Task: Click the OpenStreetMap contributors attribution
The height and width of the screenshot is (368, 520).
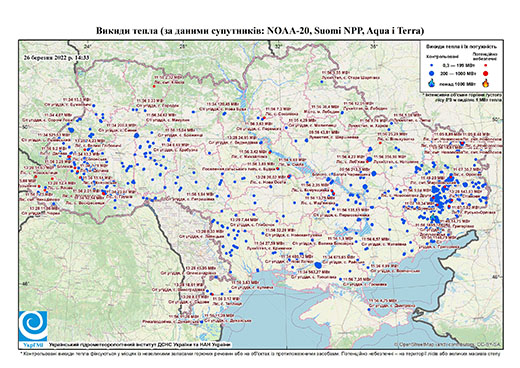Action: [447, 344]
